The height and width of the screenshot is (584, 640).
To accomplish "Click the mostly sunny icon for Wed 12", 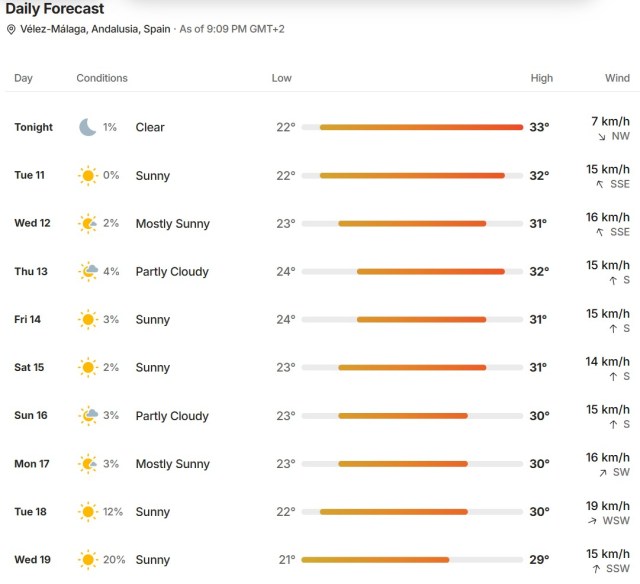I will (x=88, y=224).
